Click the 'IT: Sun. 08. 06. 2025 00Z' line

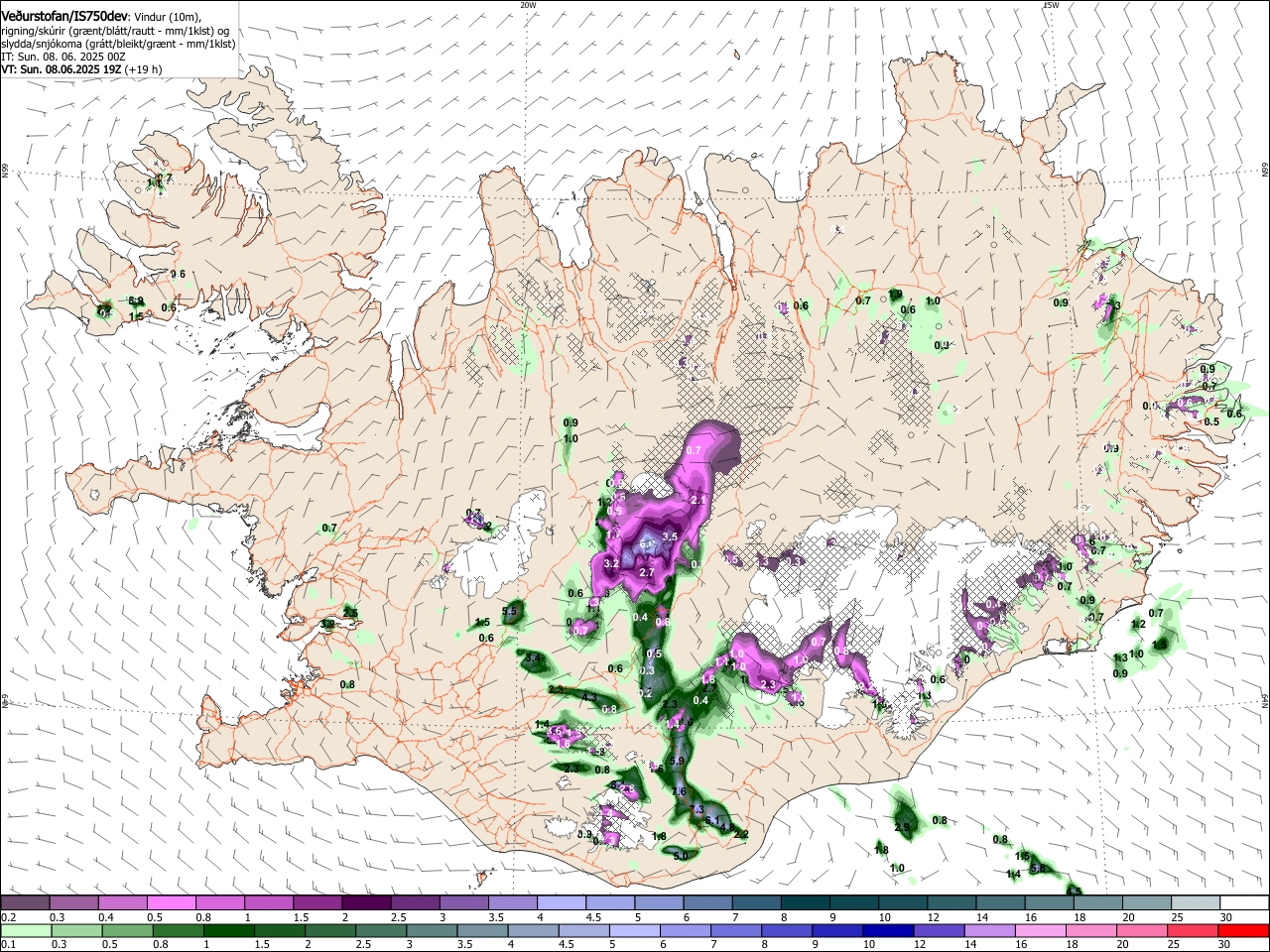63,57
